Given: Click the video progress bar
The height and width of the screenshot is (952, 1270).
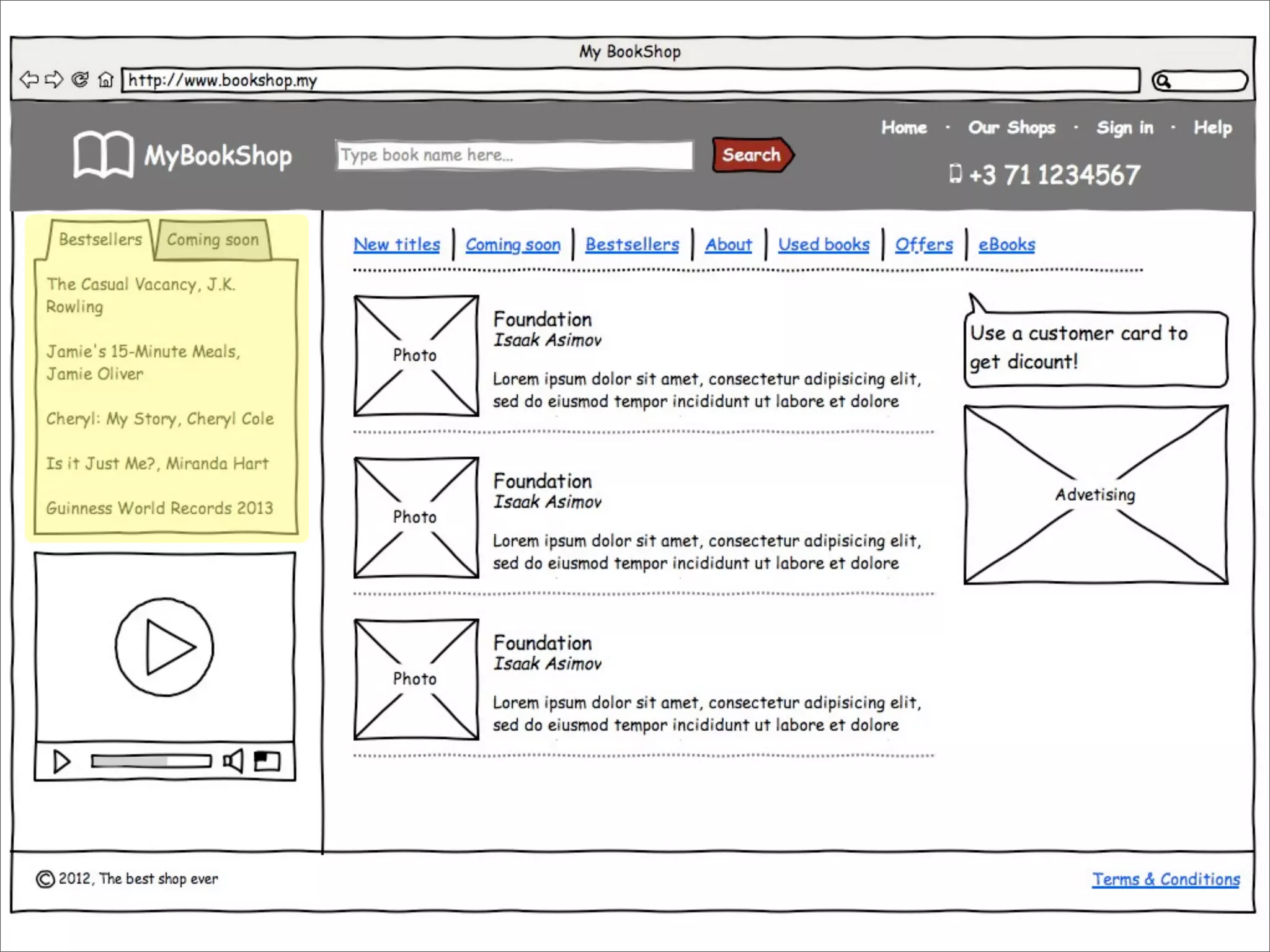Looking at the screenshot, I should 151,761.
